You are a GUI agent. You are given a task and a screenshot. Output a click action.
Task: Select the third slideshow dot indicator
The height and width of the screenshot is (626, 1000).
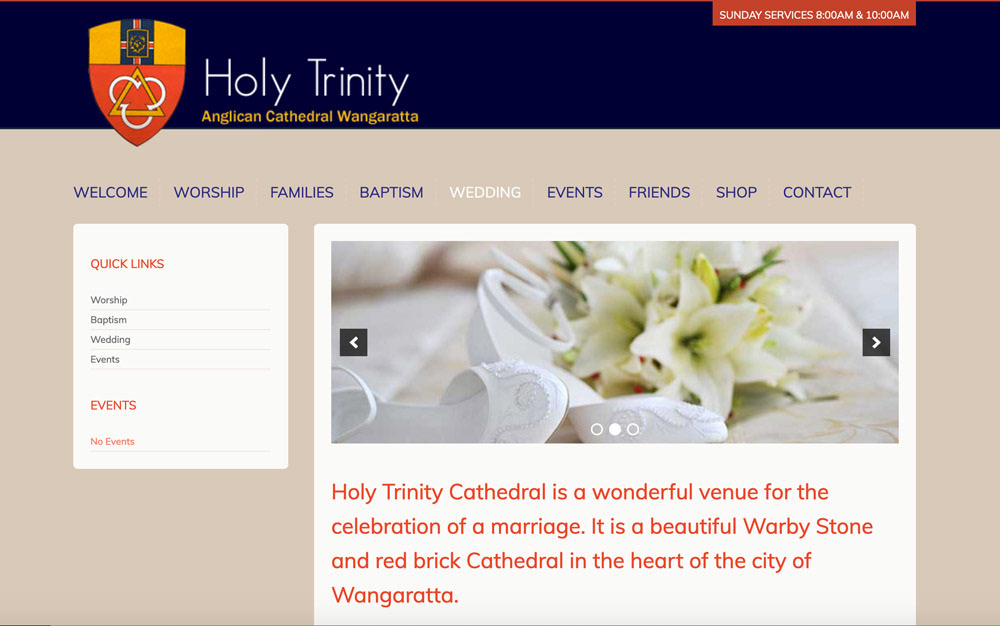[x=633, y=429]
